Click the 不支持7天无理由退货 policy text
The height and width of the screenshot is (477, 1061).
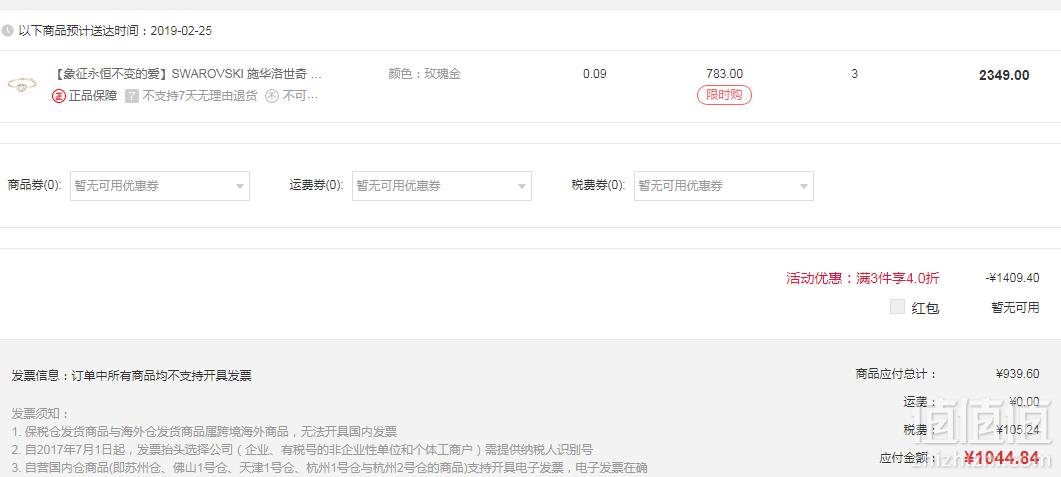coord(200,96)
